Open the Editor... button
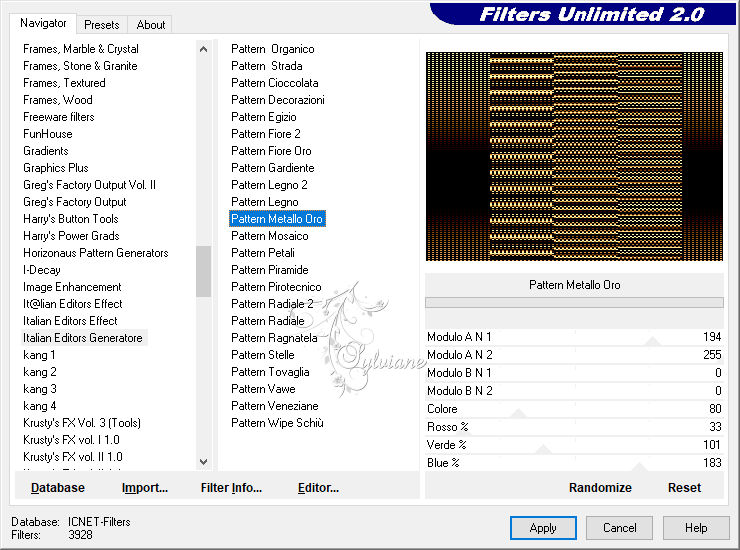 318,488
